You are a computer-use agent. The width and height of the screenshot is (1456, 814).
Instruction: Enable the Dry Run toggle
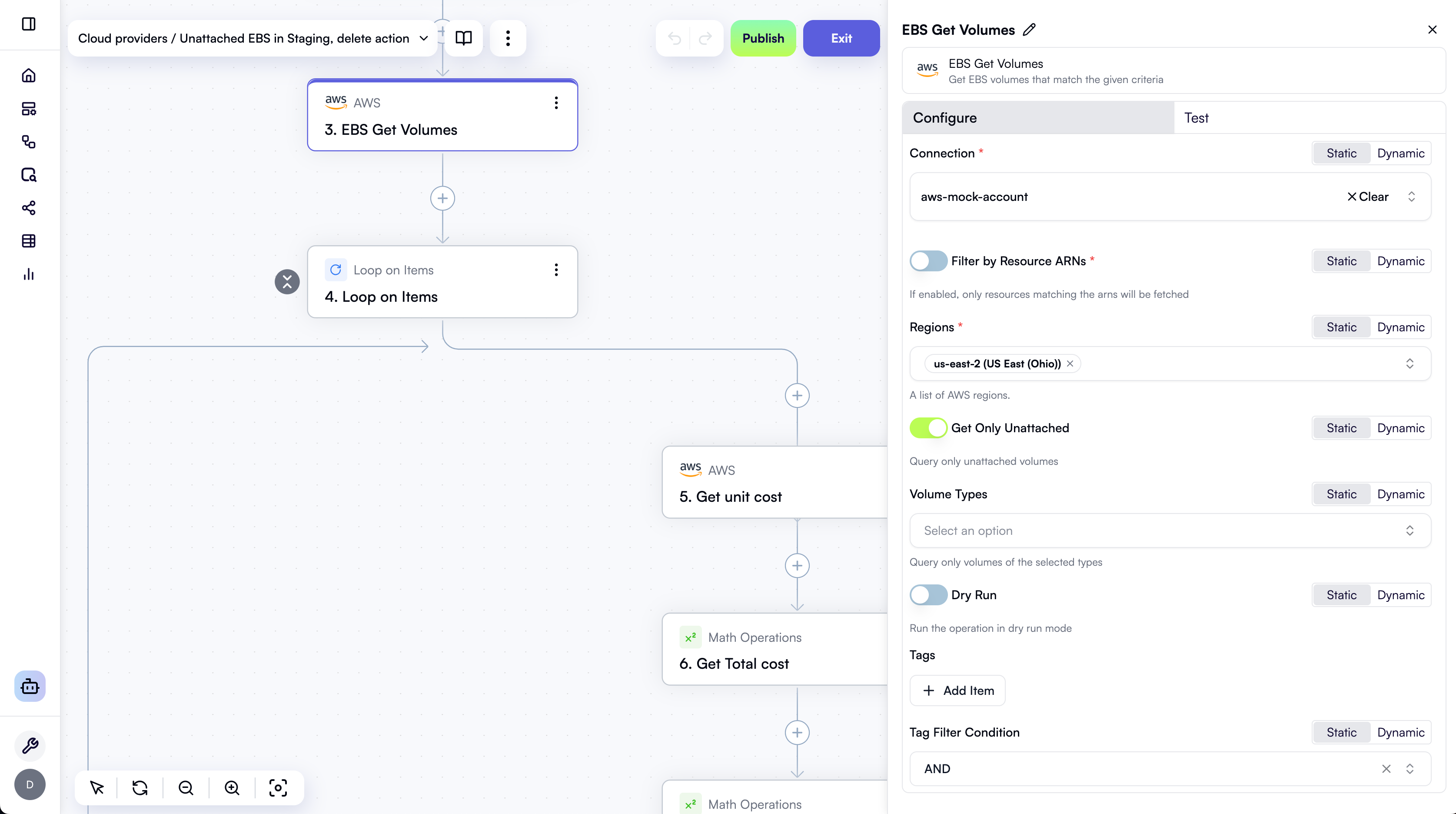(x=927, y=594)
